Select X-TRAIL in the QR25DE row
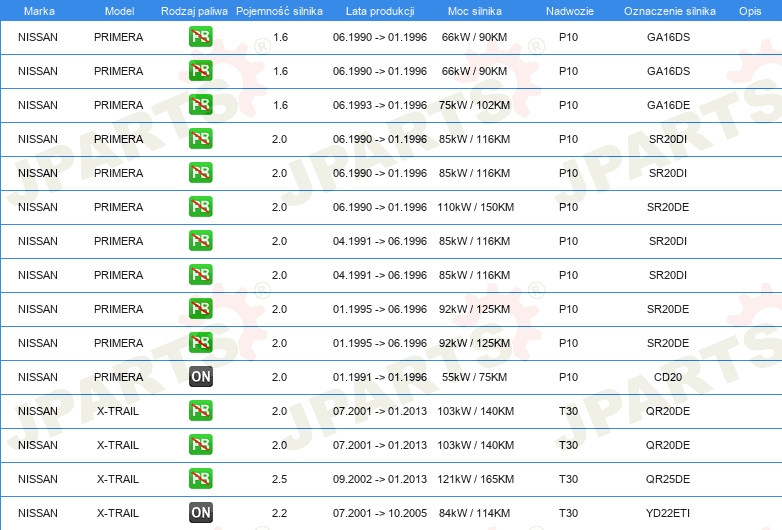The width and height of the screenshot is (782, 530). 118,479
